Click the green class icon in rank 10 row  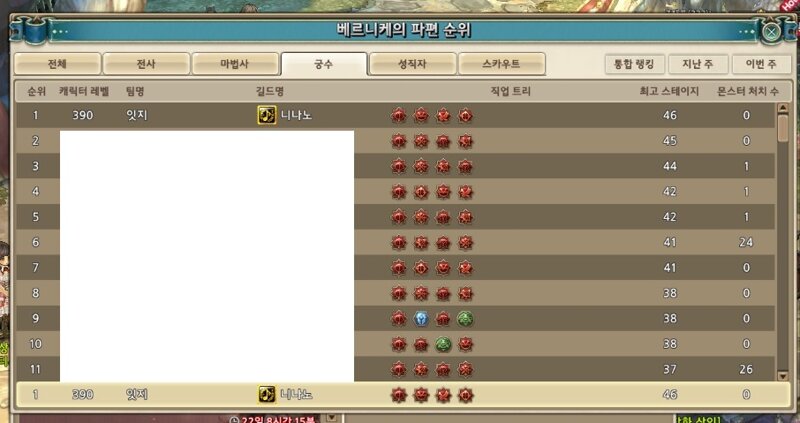pos(443,344)
